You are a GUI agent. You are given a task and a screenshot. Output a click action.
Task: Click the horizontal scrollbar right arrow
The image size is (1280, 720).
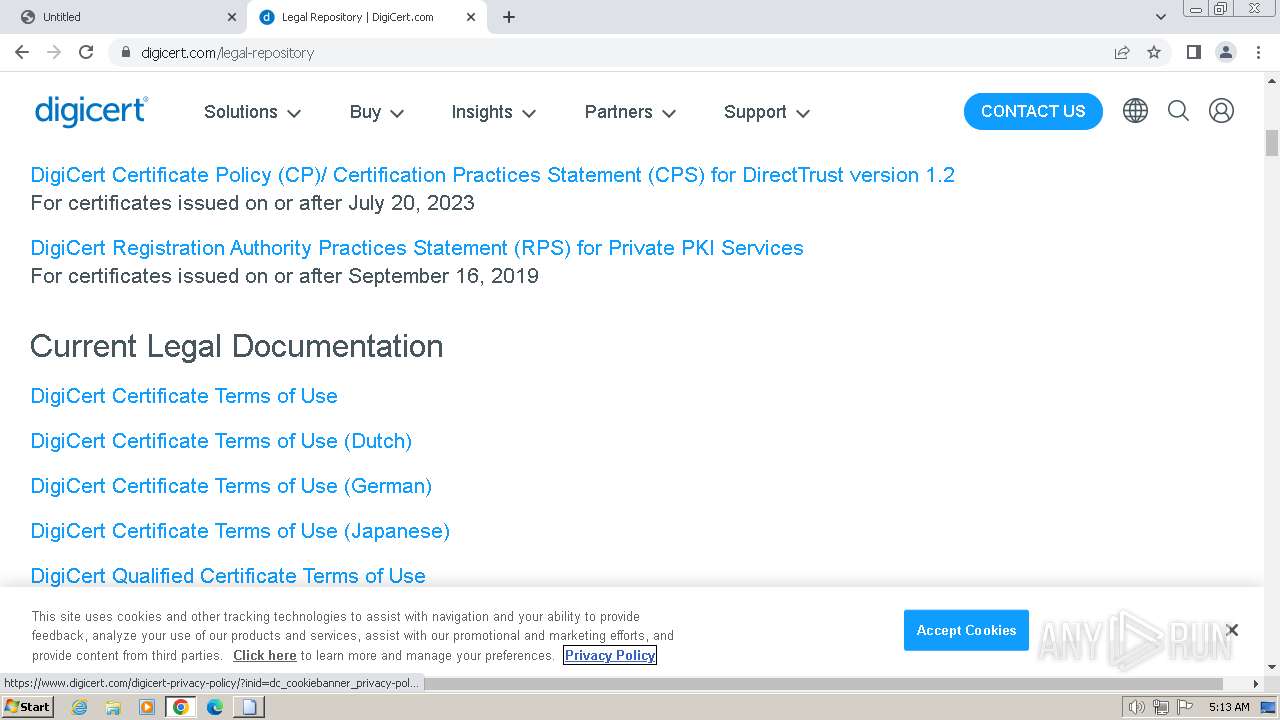[x=1256, y=684]
